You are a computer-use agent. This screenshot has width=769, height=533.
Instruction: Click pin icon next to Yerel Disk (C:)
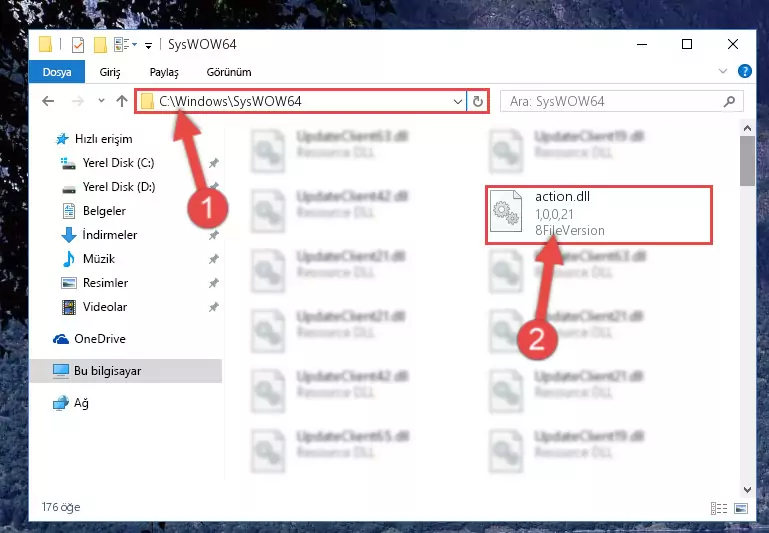tap(213, 163)
